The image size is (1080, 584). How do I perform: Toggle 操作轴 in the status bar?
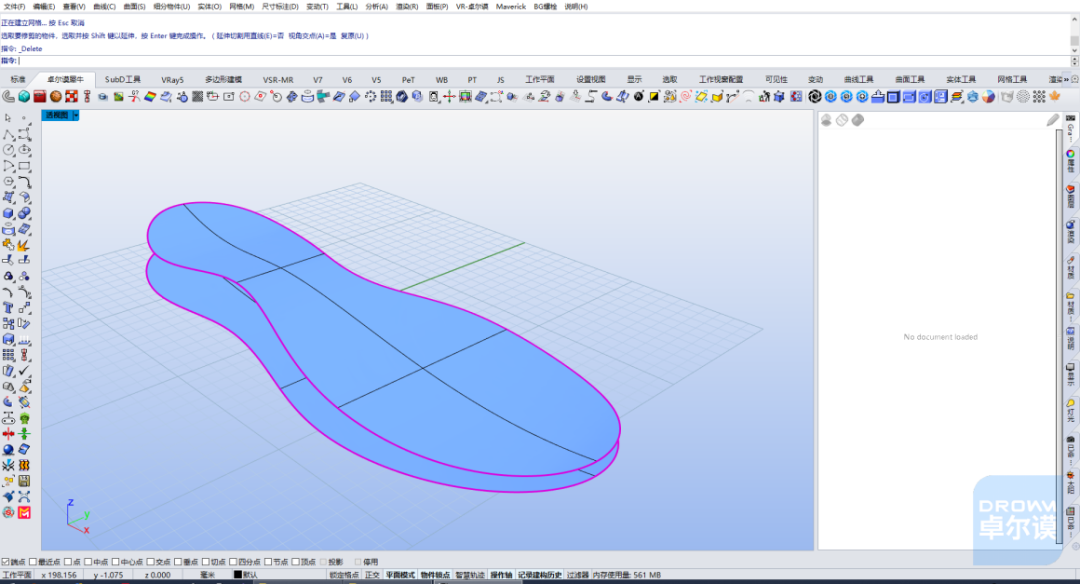coord(501,574)
